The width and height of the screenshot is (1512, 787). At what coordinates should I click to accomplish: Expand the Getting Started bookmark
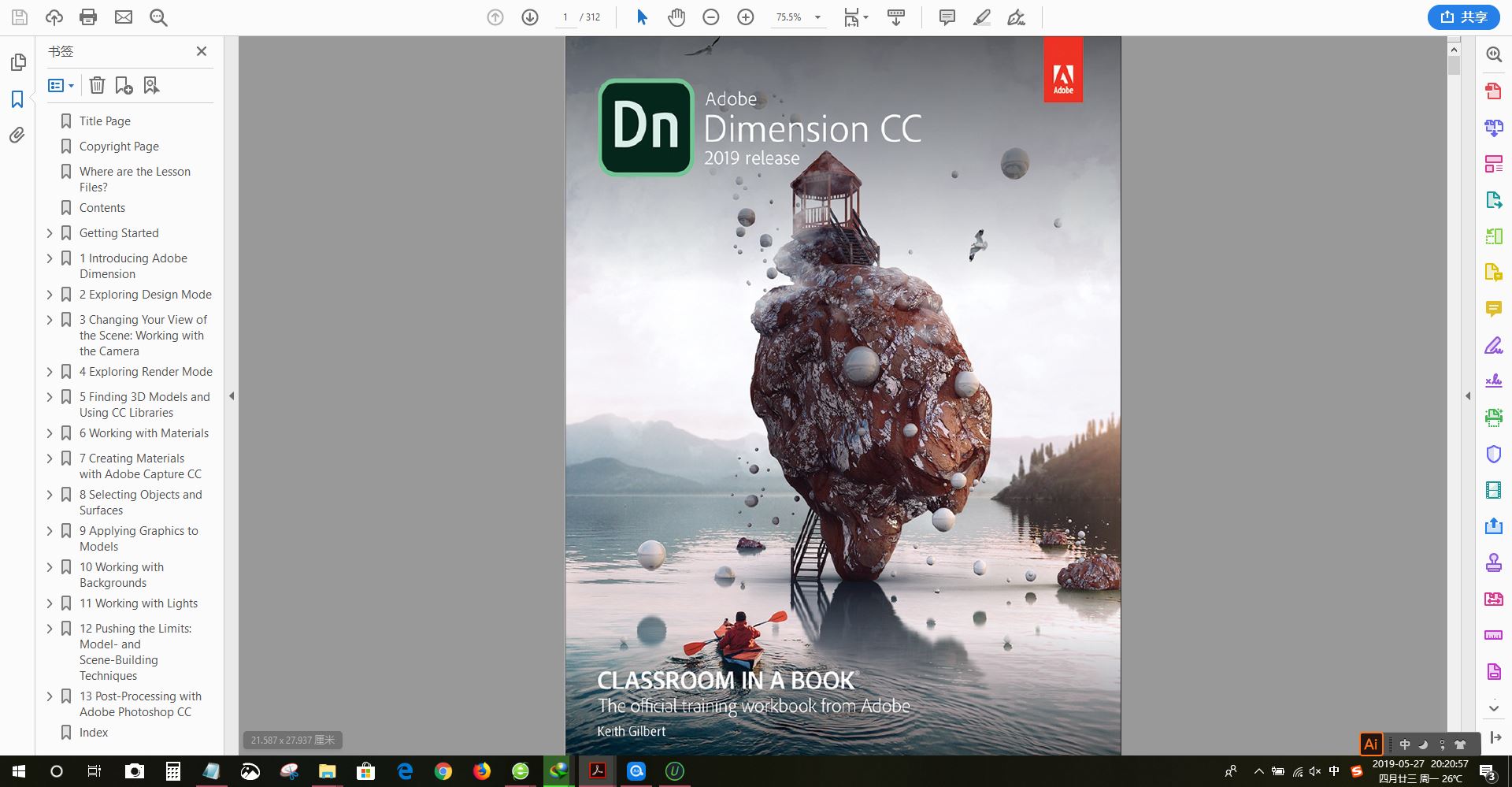point(50,233)
